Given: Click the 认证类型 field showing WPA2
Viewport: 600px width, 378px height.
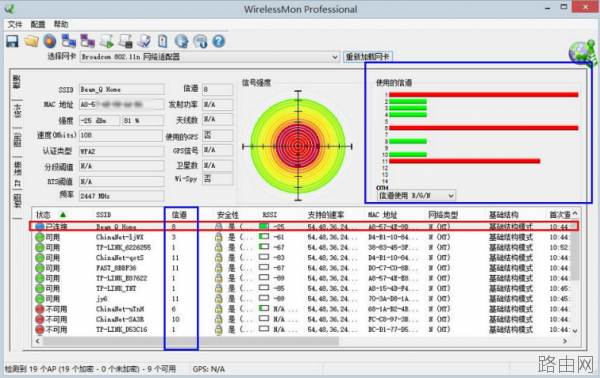Looking at the screenshot, I should (121, 151).
